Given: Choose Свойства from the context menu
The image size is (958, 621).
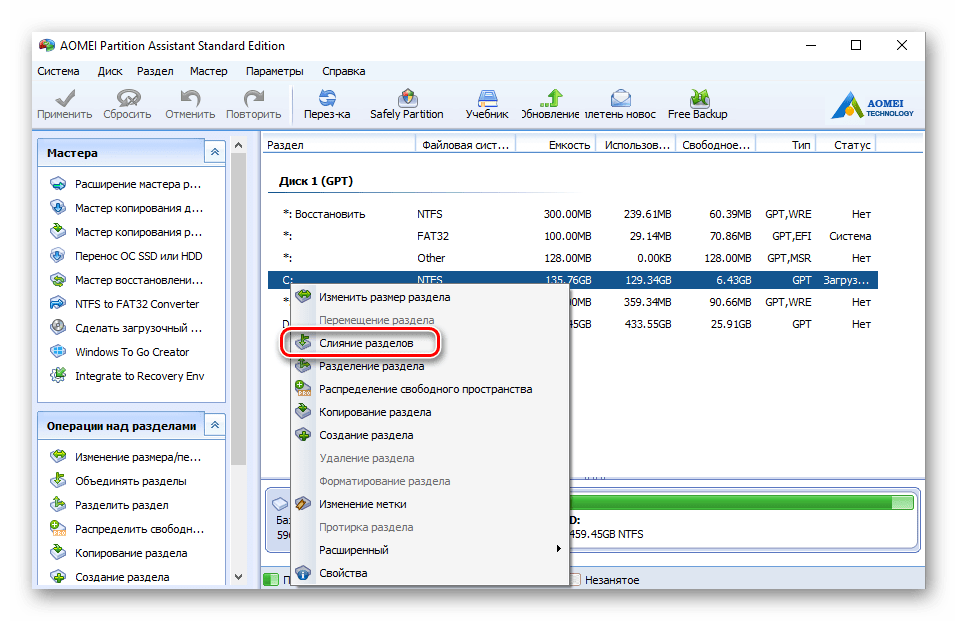Looking at the screenshot, I should tap(343, 573).
